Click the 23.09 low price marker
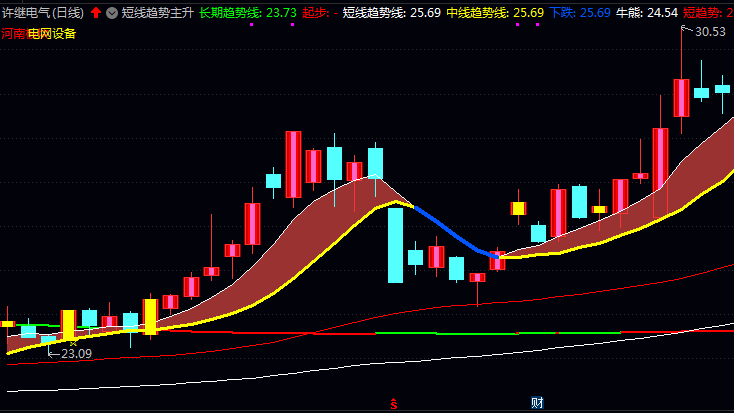The height and width of the screenshot is (413, 734). coord(76,353)
